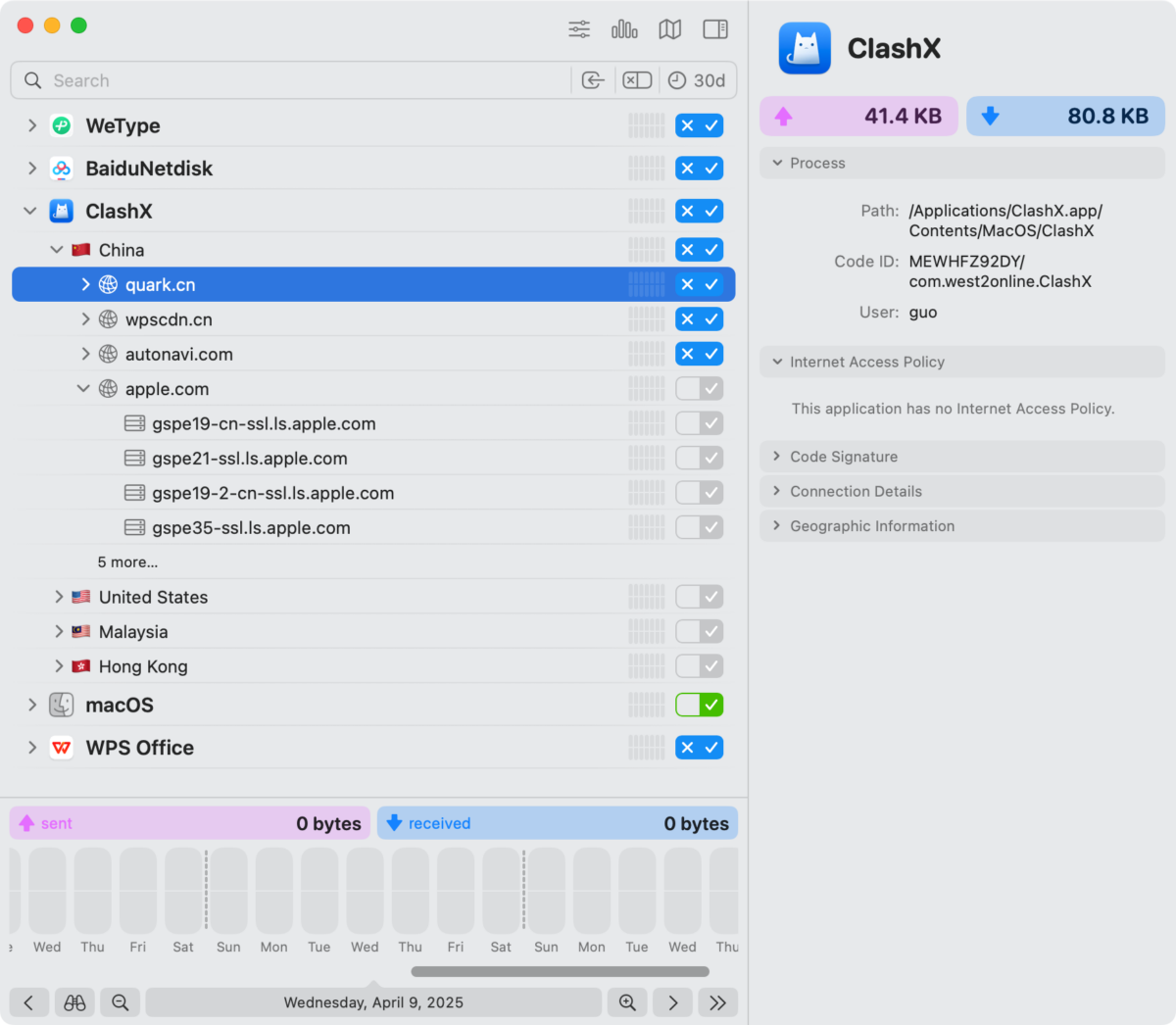Expand the quark.cn domain

[x=85, y=285]
